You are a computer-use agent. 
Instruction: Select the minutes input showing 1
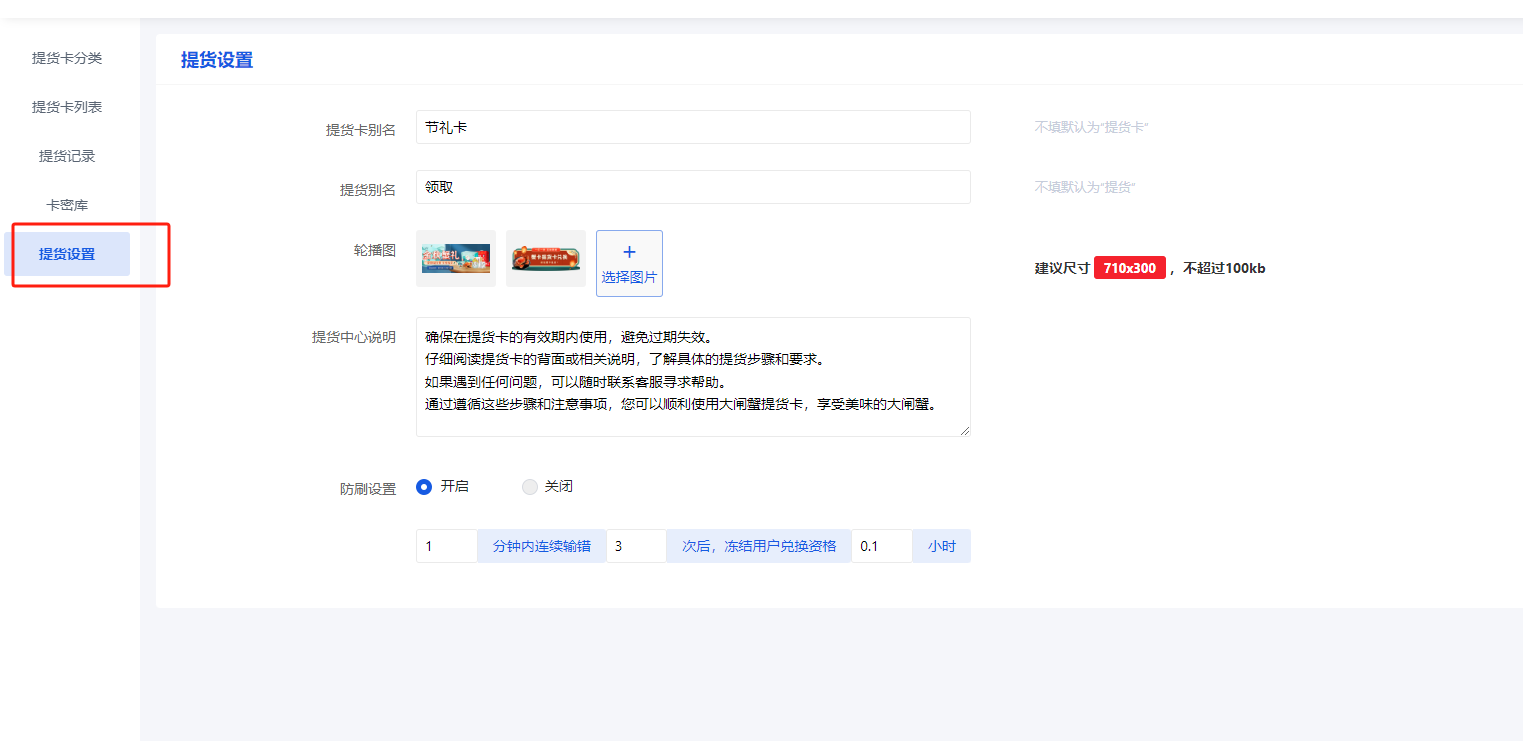446,546
